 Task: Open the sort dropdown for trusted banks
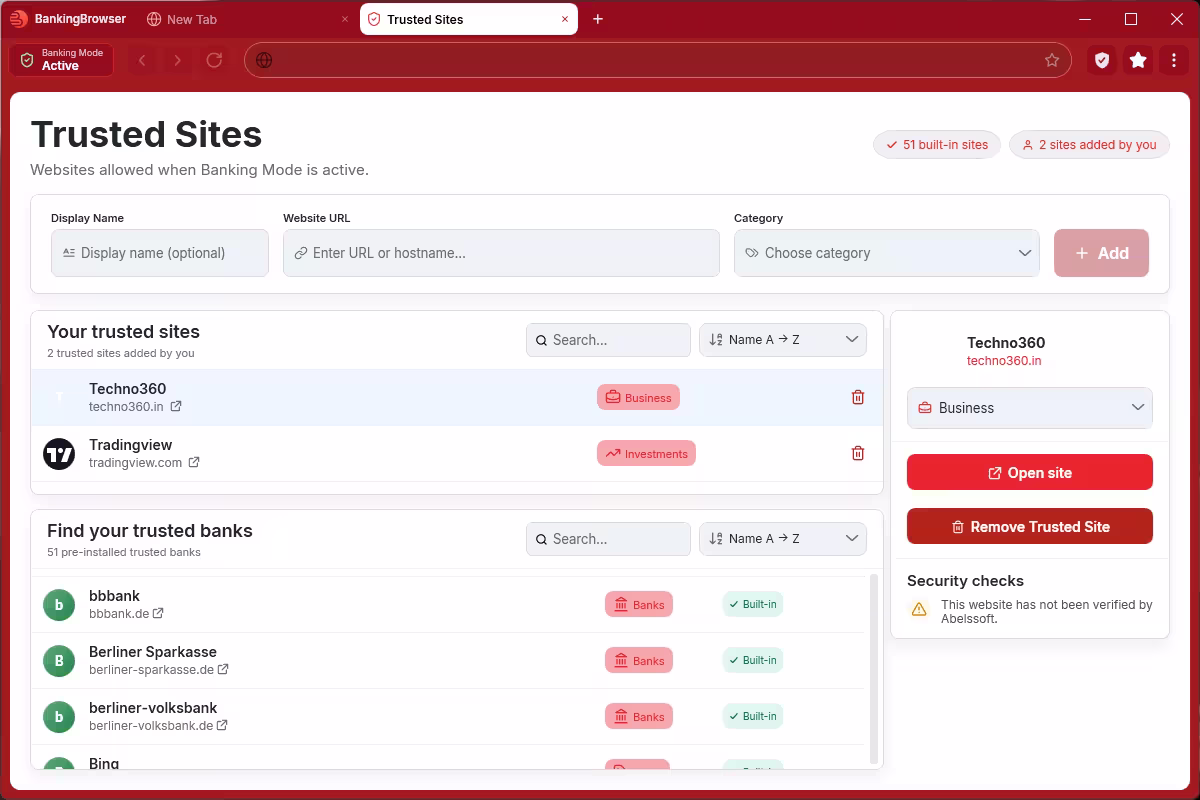(x=783, y=539)
